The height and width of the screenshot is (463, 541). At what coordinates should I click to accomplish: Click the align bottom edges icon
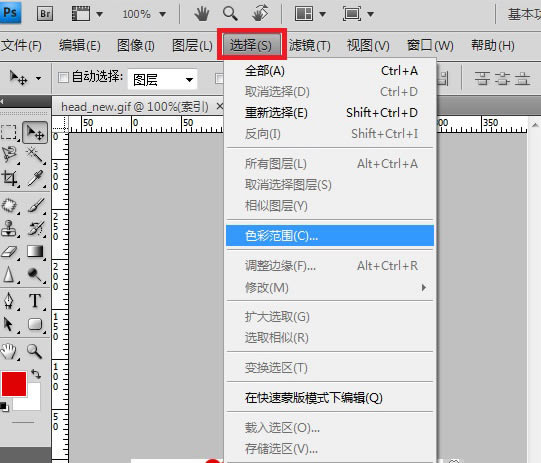[x=522, y=78]
